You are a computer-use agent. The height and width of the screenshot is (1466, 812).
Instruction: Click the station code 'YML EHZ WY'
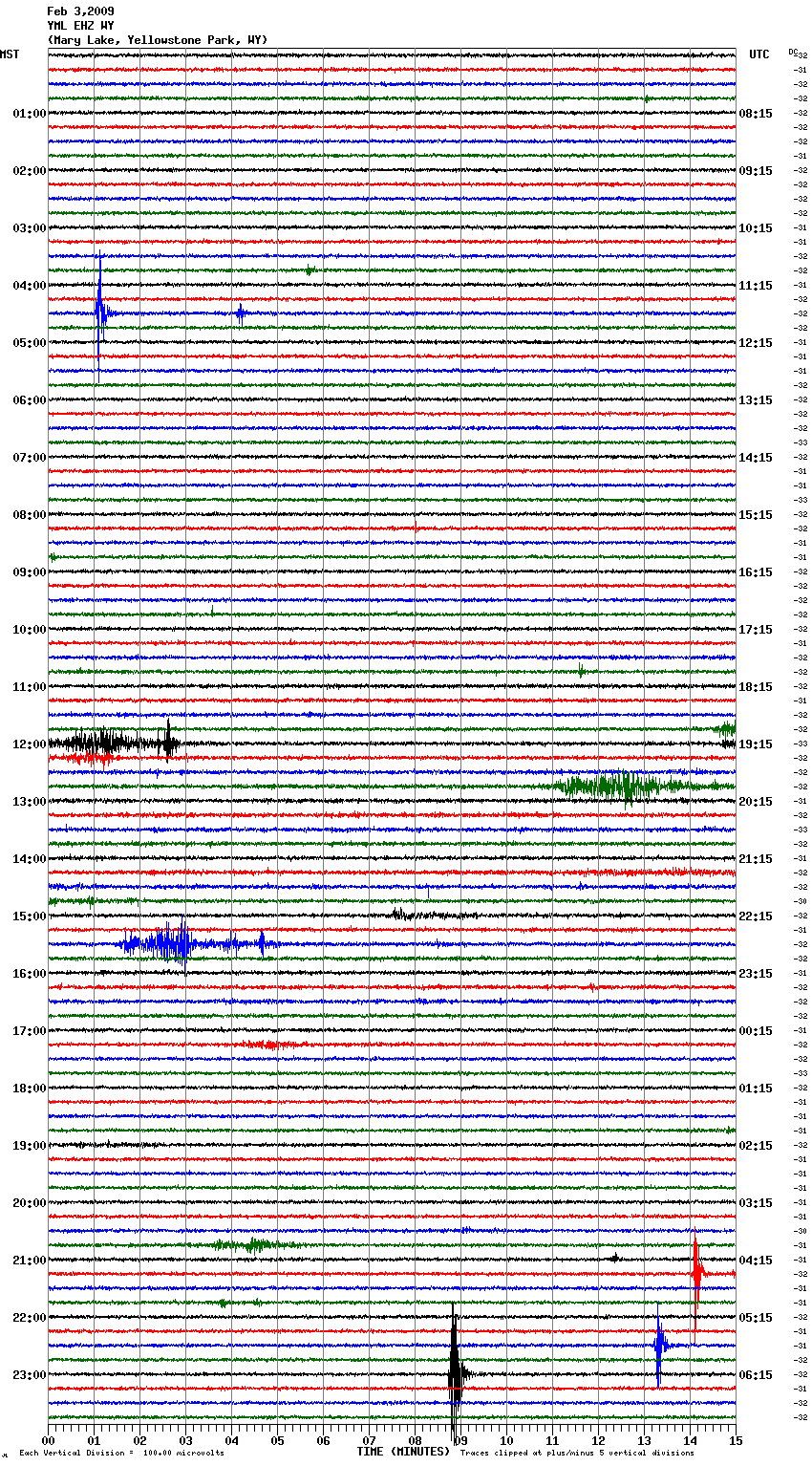[80, 26]
